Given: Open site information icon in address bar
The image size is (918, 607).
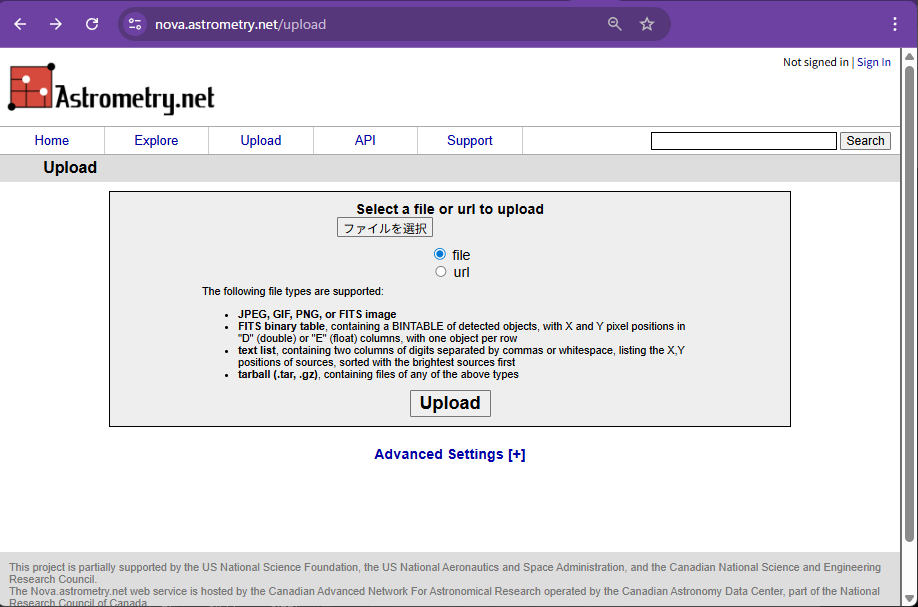Looking at the screenshot, I should [135, 24].
